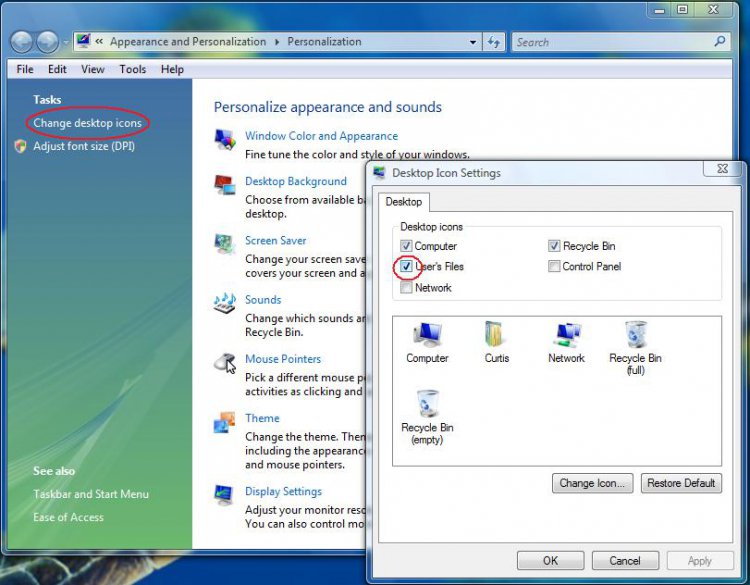Click the Sounds musical notes icon

(x=225, y=304)
